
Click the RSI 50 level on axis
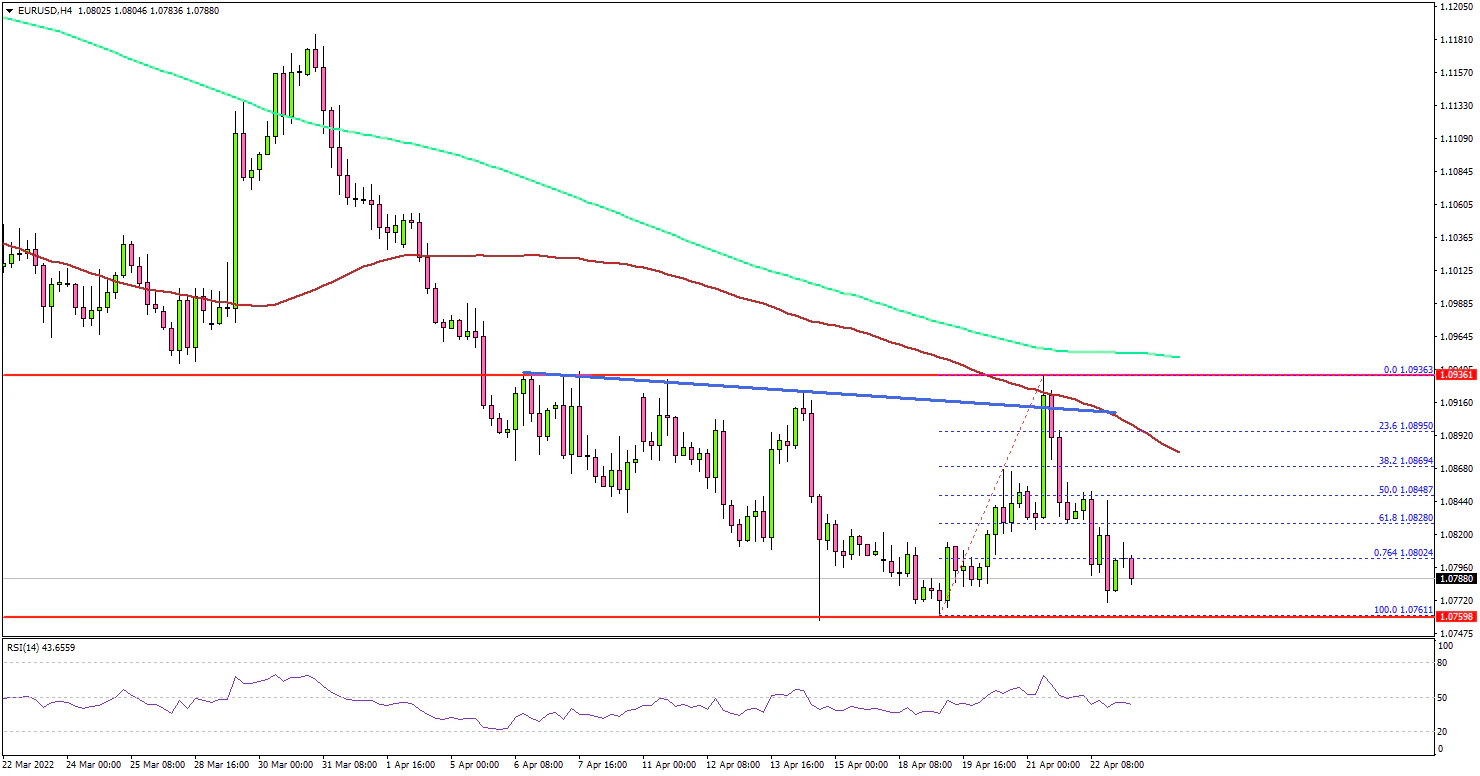coord(1441,697)
